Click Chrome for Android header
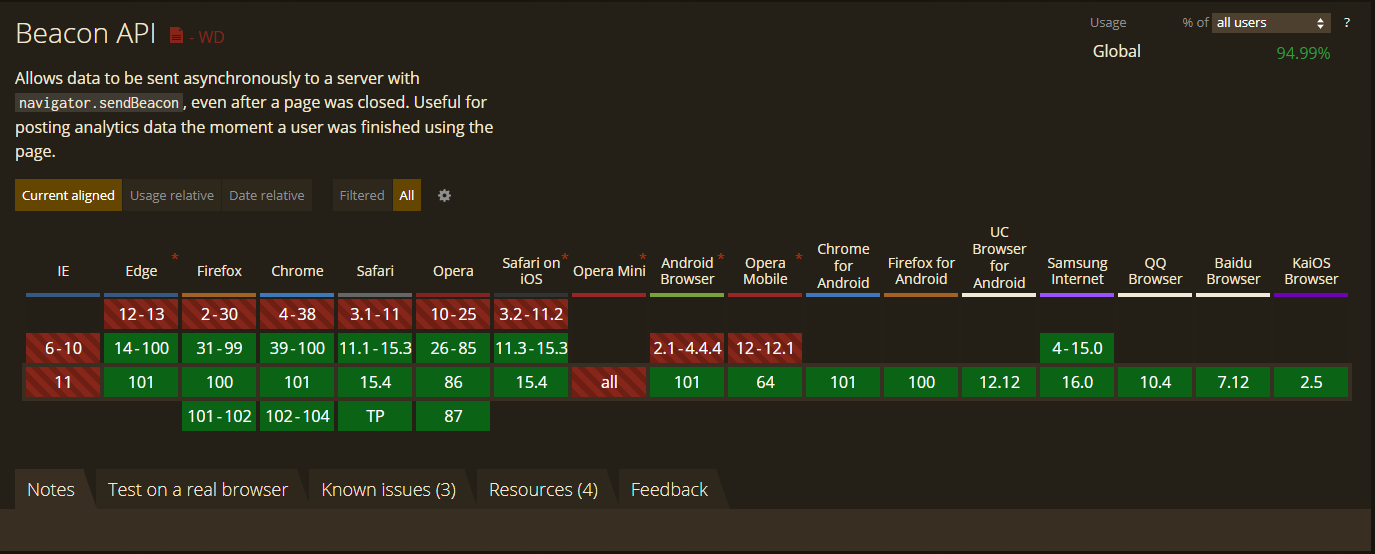Screen dimensions: 1375x554 tap(843, 266)
